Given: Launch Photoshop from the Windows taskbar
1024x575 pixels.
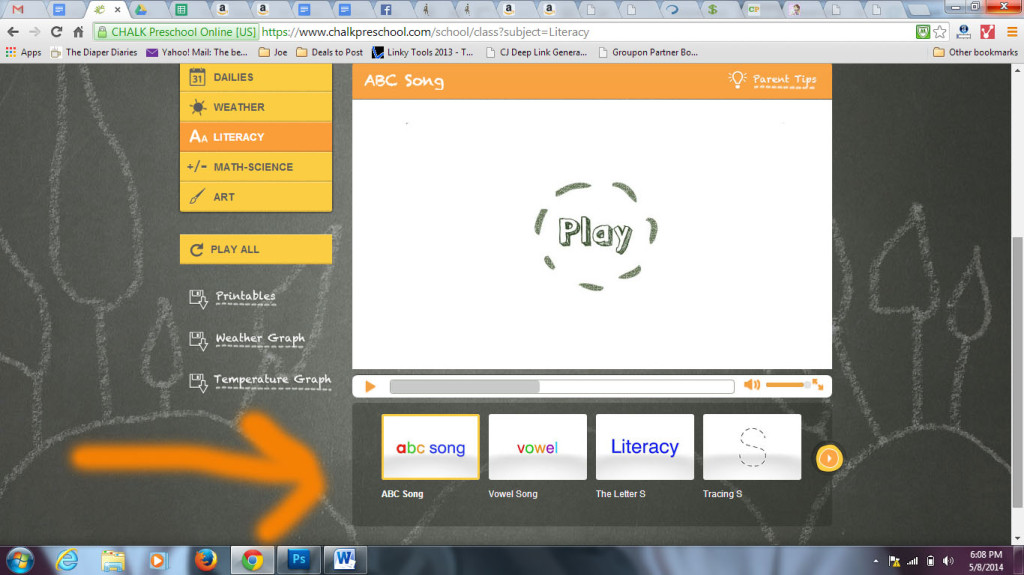Looking at the screenshot, I should [298, 560].
